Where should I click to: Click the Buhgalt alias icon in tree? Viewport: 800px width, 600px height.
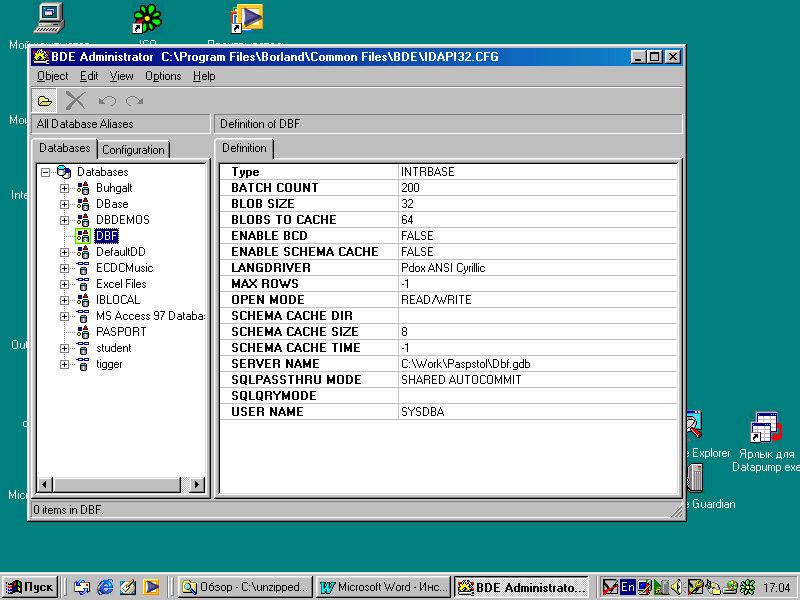pos(83,188)
